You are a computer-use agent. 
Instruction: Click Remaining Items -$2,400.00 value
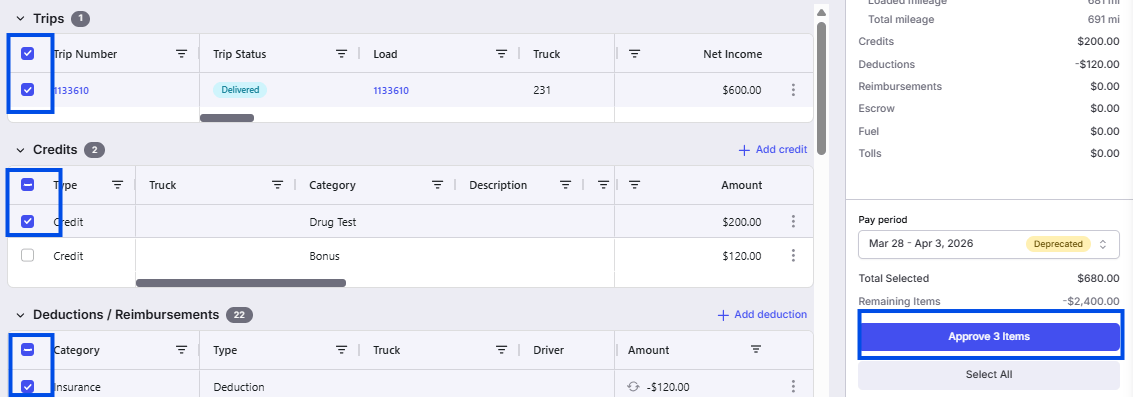click(x=1091, y=301)
